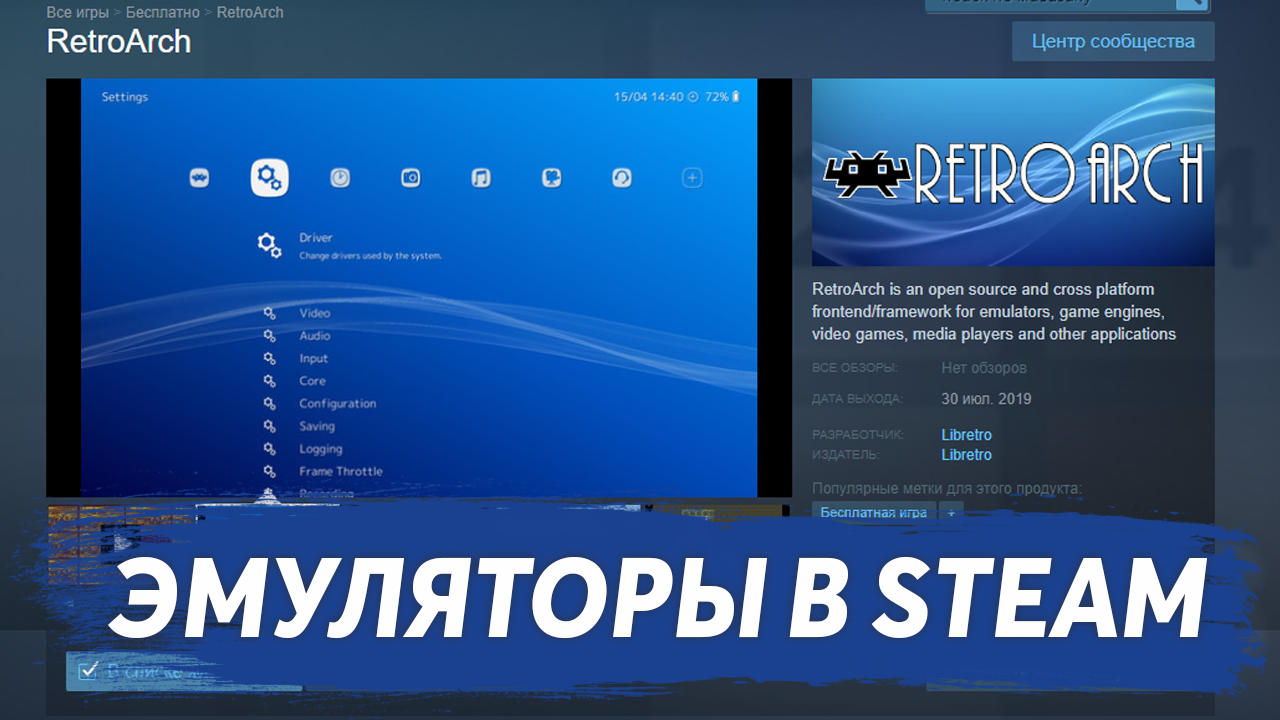1280x720 pixels.
Task: Open the Libretro publisher link
Action: 967,455
